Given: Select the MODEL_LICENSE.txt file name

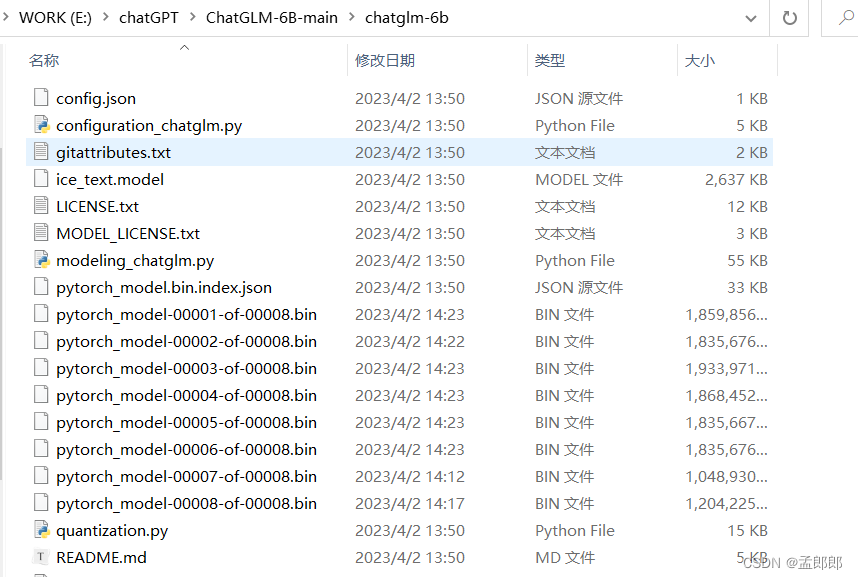Looking at the screenshot, I should click(128, 234).
